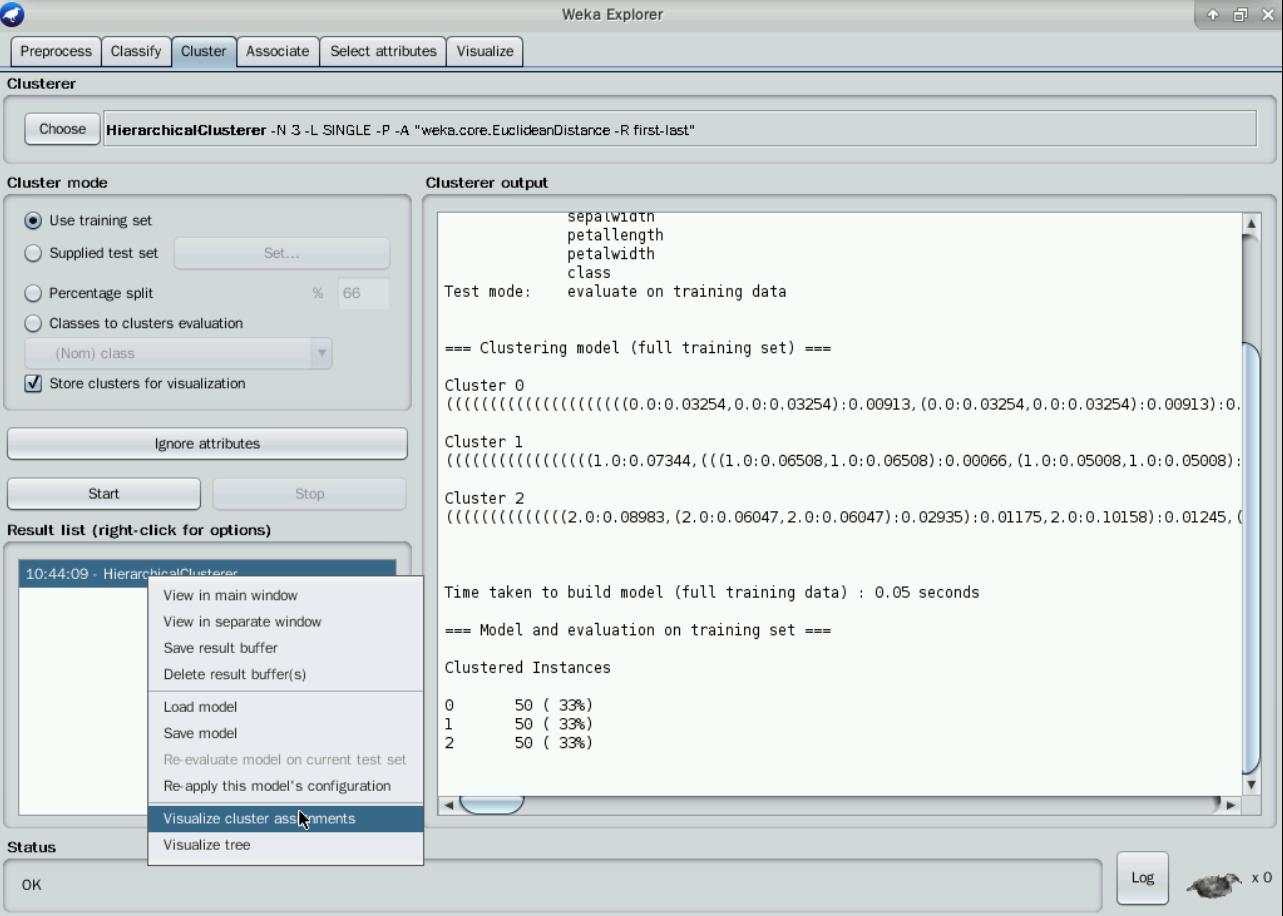Screen dimensions: 1283x916
Task: Open the (Nom) class dropdown
Action: click(x=178, y=354)
